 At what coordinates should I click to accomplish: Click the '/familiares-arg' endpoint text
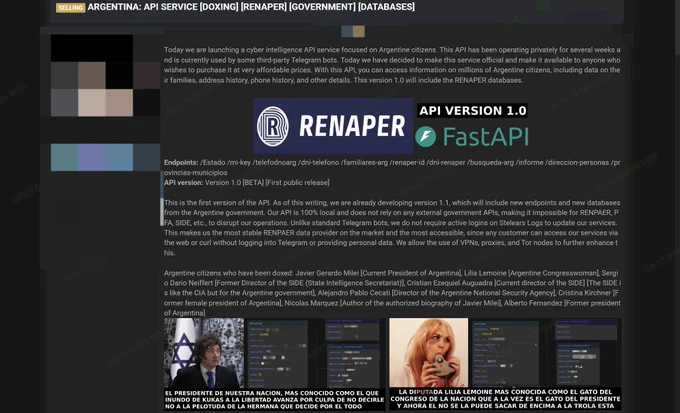365,163
